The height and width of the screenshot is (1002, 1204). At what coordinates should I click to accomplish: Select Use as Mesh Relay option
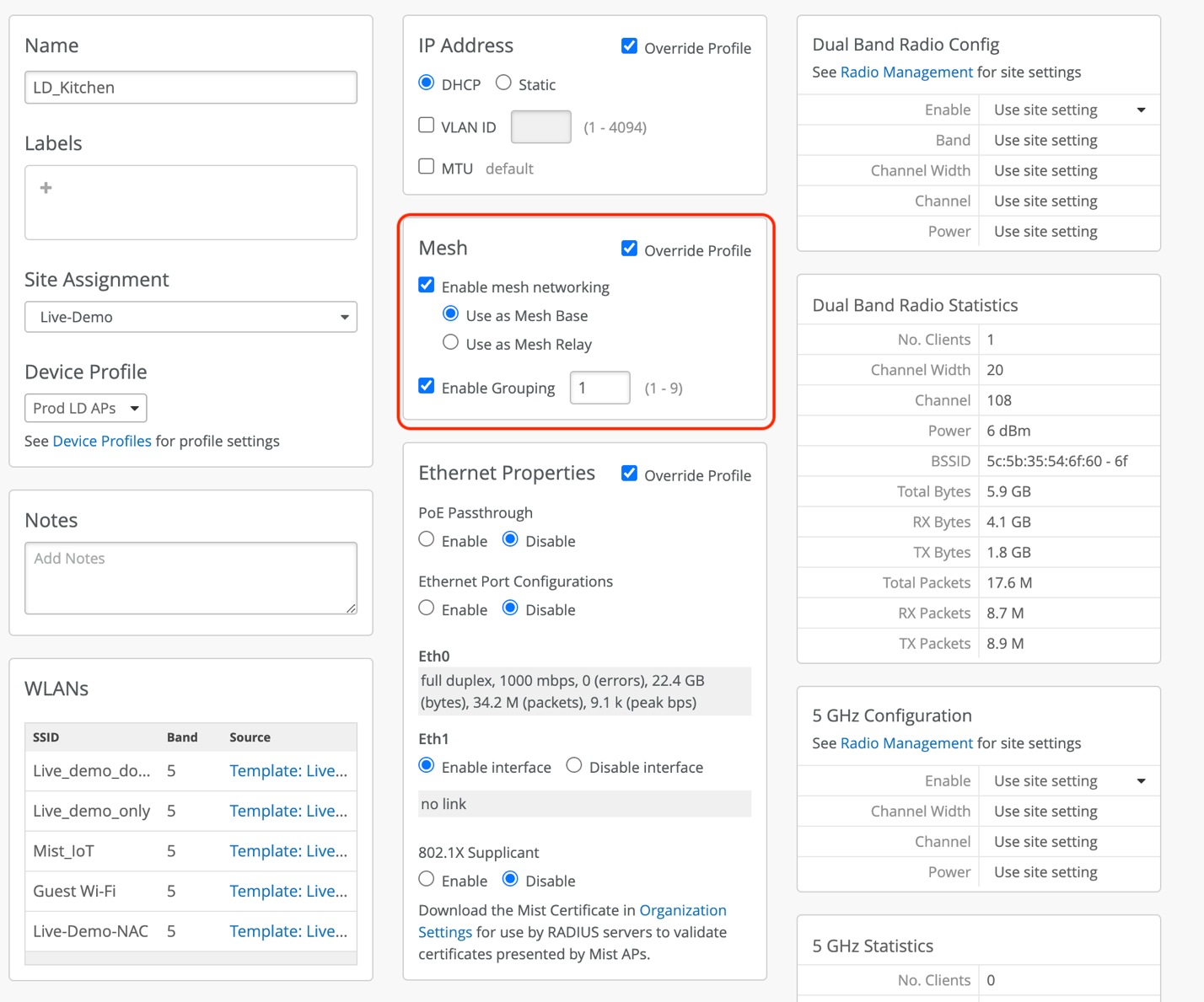[451, 343]
